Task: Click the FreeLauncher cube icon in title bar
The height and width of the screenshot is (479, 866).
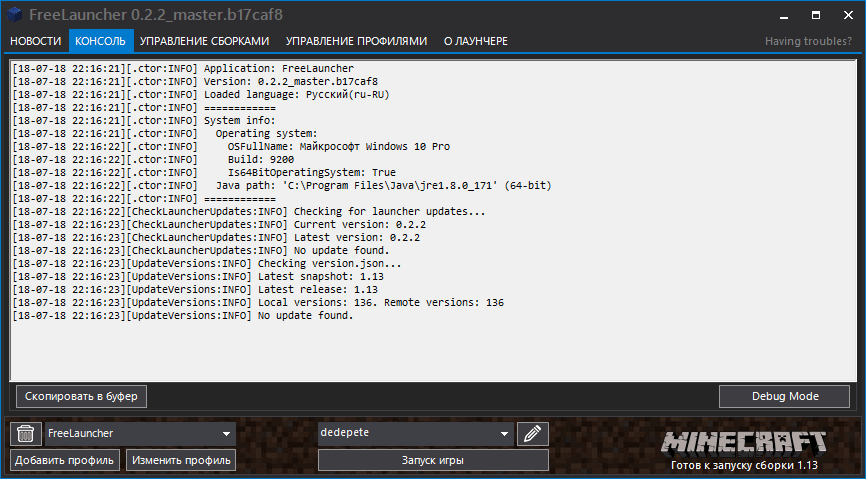Action: (14, 15)
